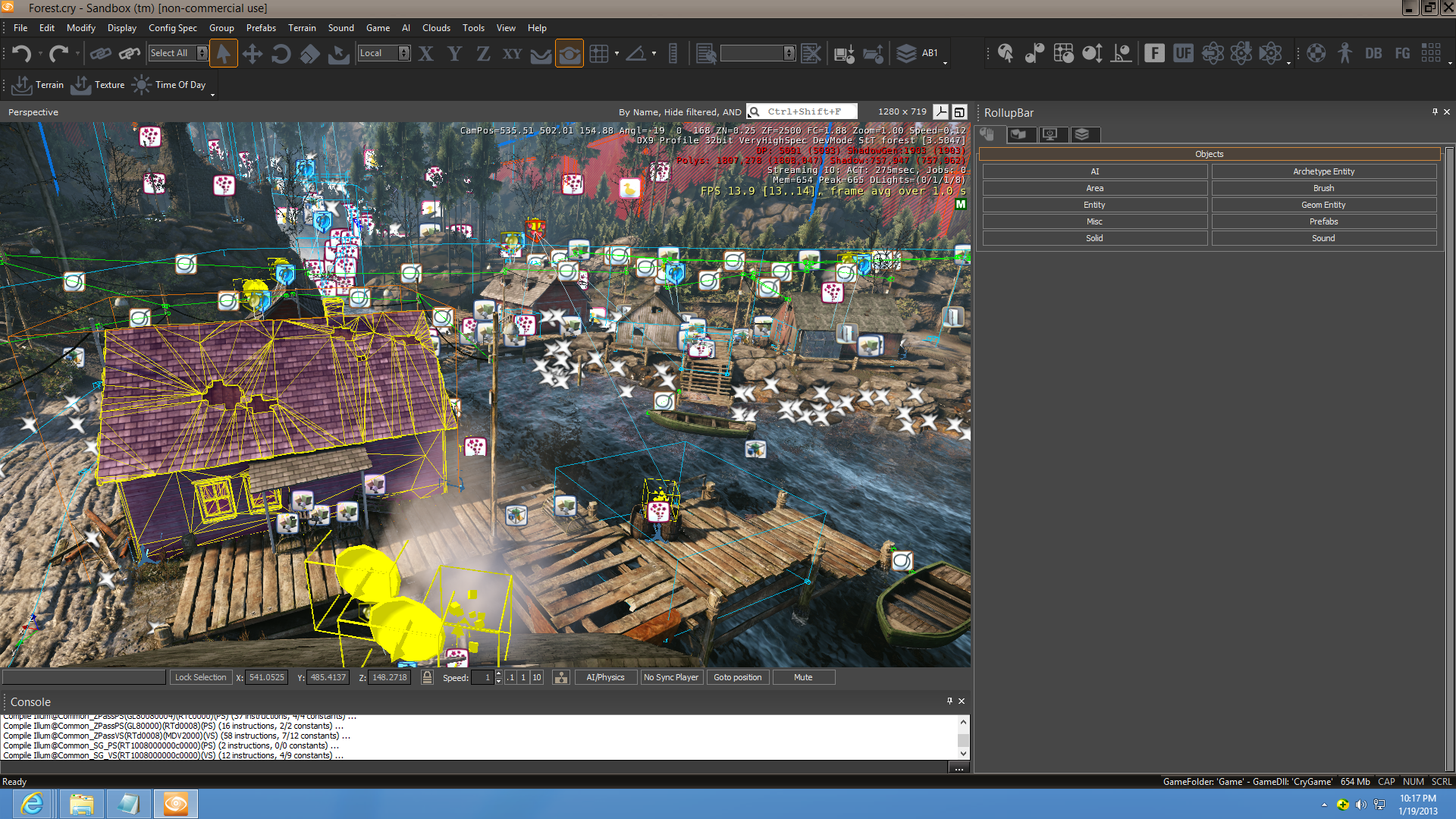This screenshot has width=1456, height=819.
Task: Select the Move tool
Action: 253,53
